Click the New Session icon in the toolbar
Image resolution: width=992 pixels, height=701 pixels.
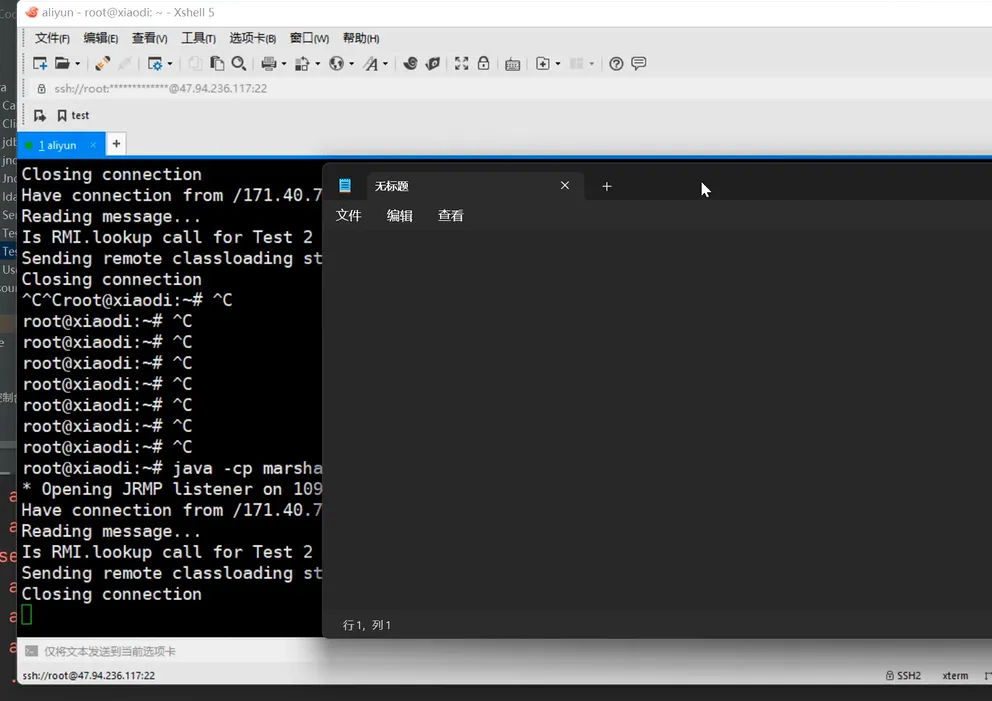(40, 63)
